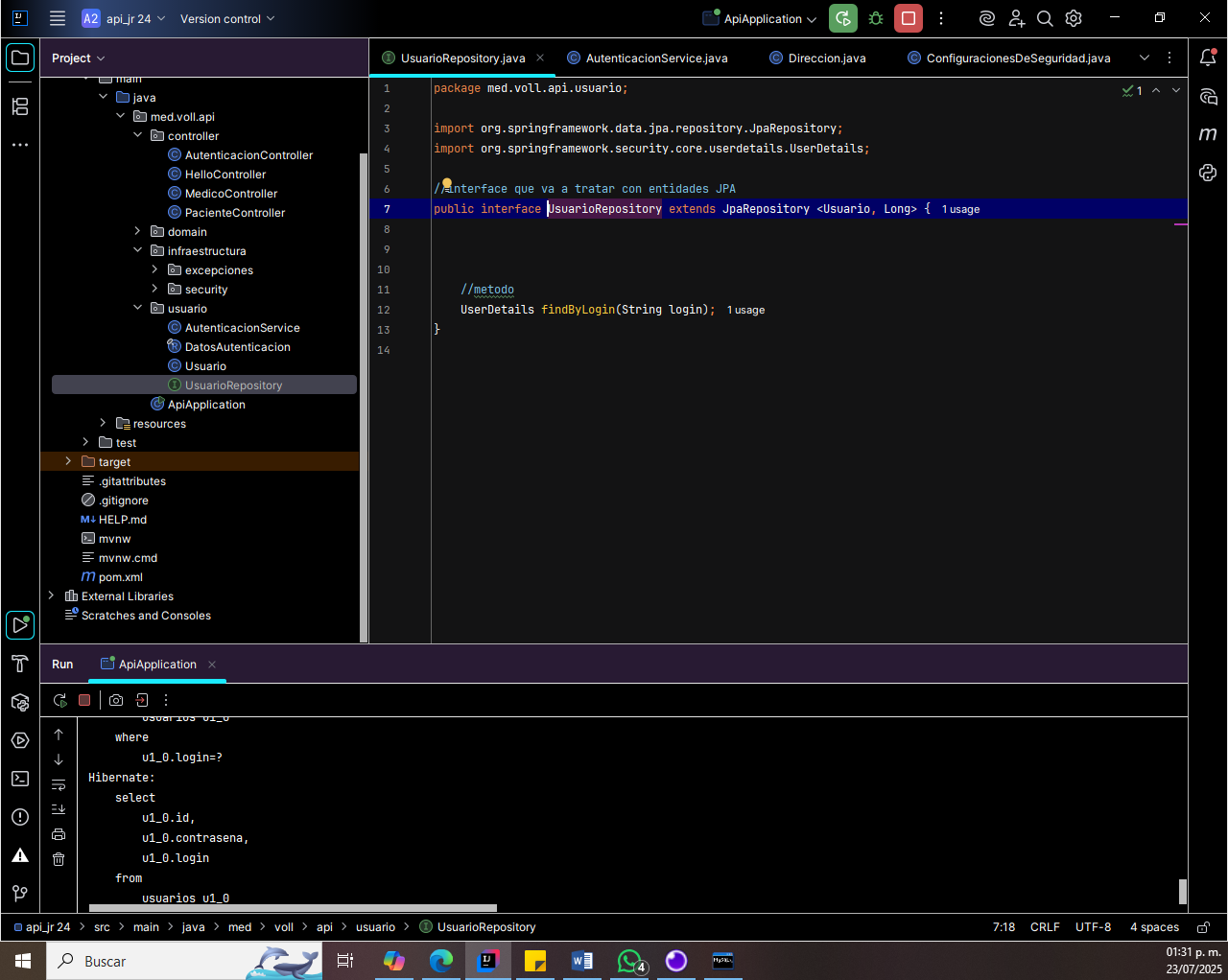
Task: Click the horizontal scrollbar of console
Action: pyautogui.click(x=293, y=908)
